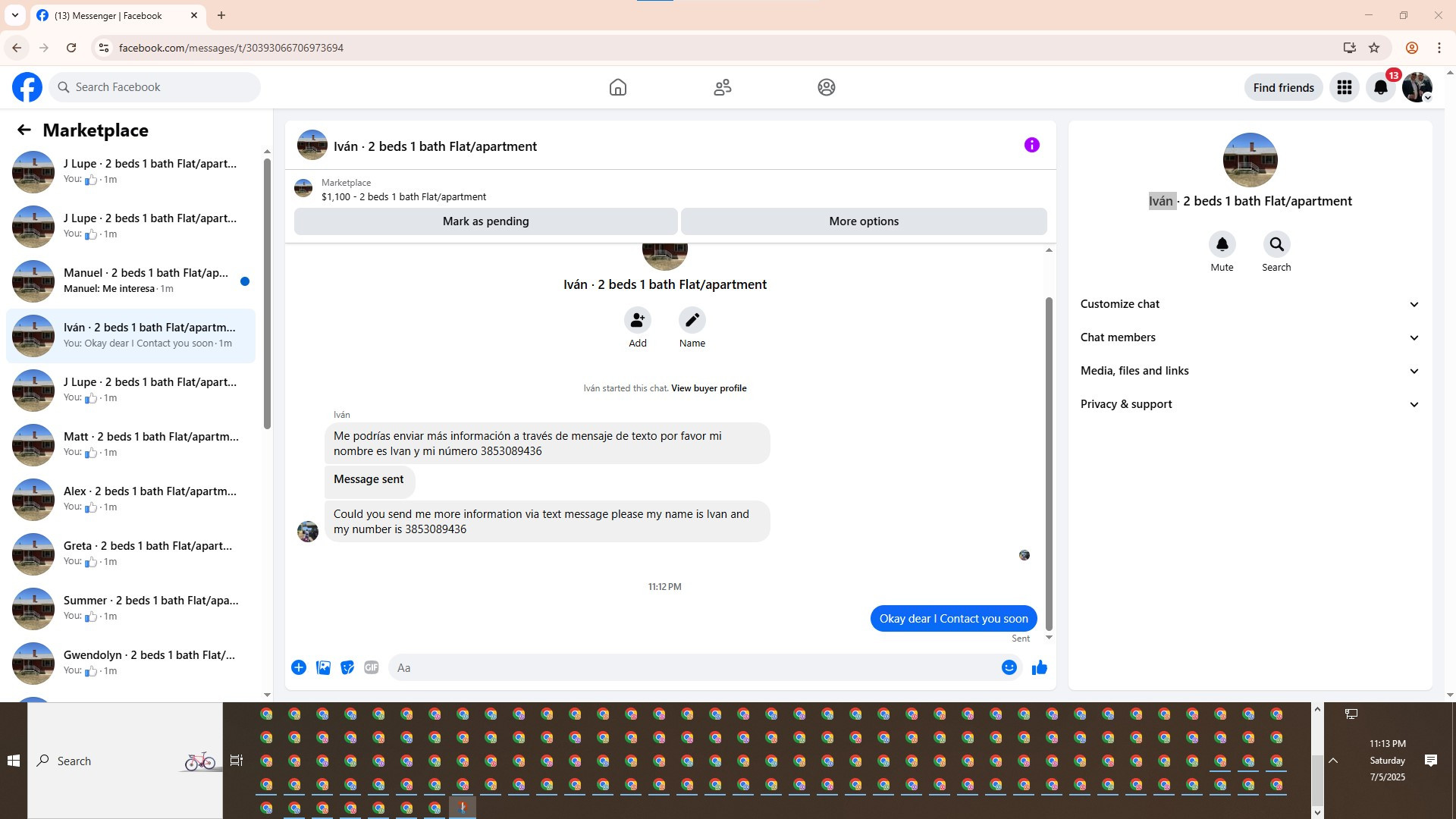Image resolution: width=1456 pixels, height=819 pixels.
Task: Click the chat conversation vertical scrollbar
Action: pyautogui.click(x=1049, y=463)
